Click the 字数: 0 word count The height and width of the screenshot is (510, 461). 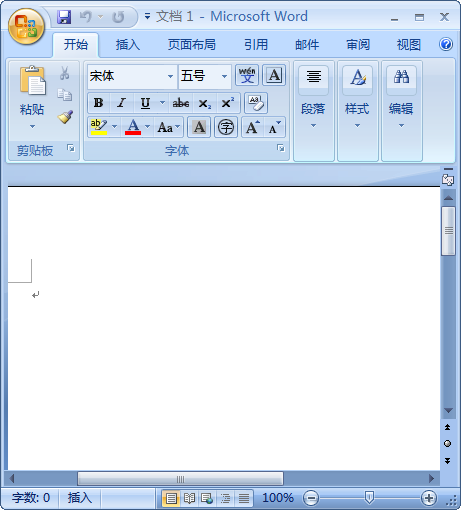pyautogui.click(x=31, y=498)
